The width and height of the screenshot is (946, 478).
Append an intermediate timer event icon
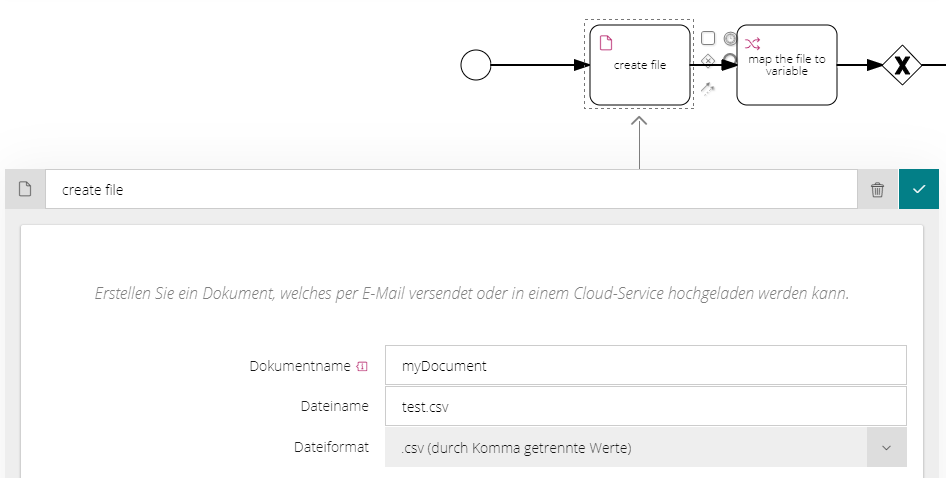(730, 39)
